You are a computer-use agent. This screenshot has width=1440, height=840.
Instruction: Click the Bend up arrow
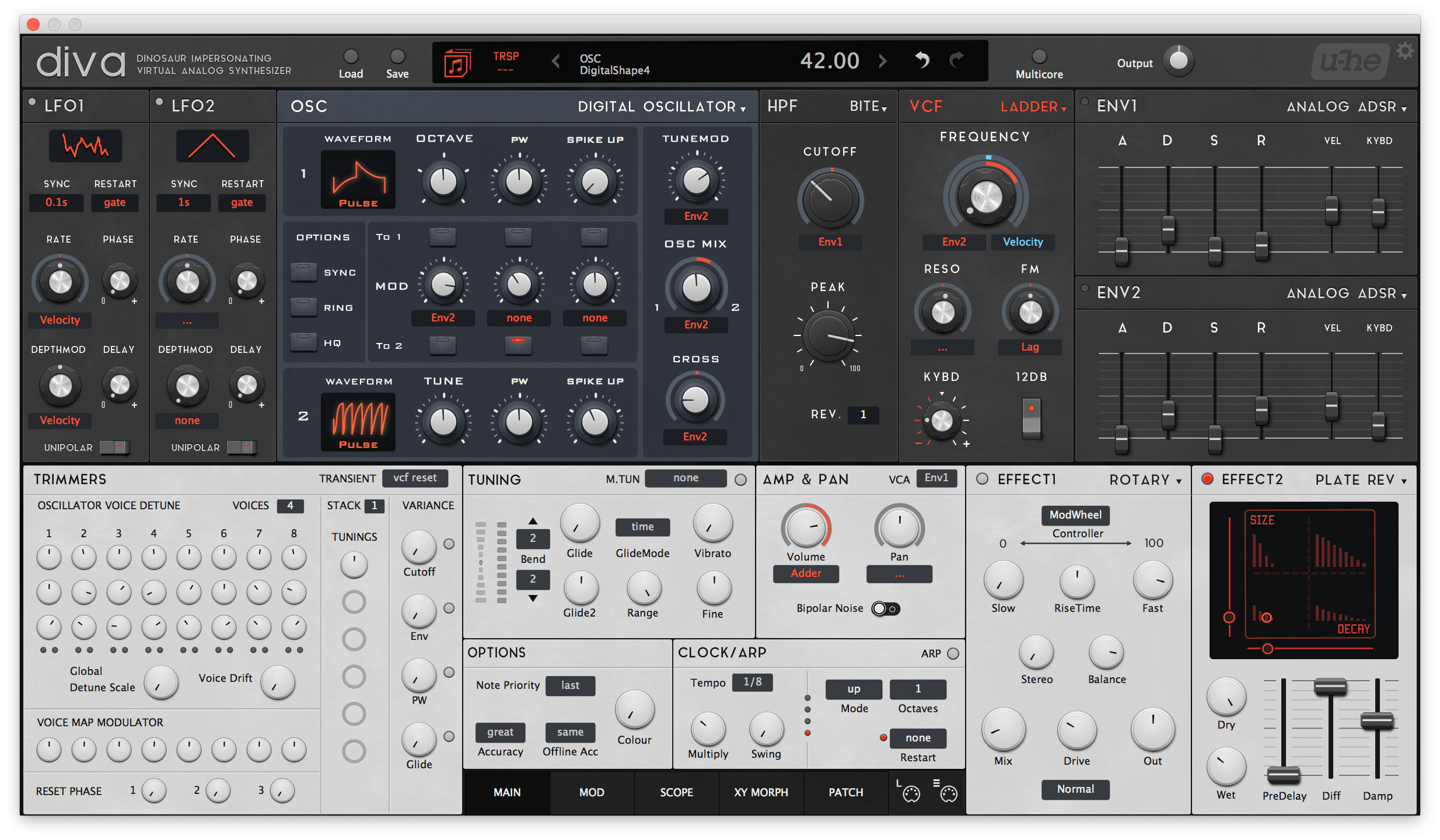[533, 521]
